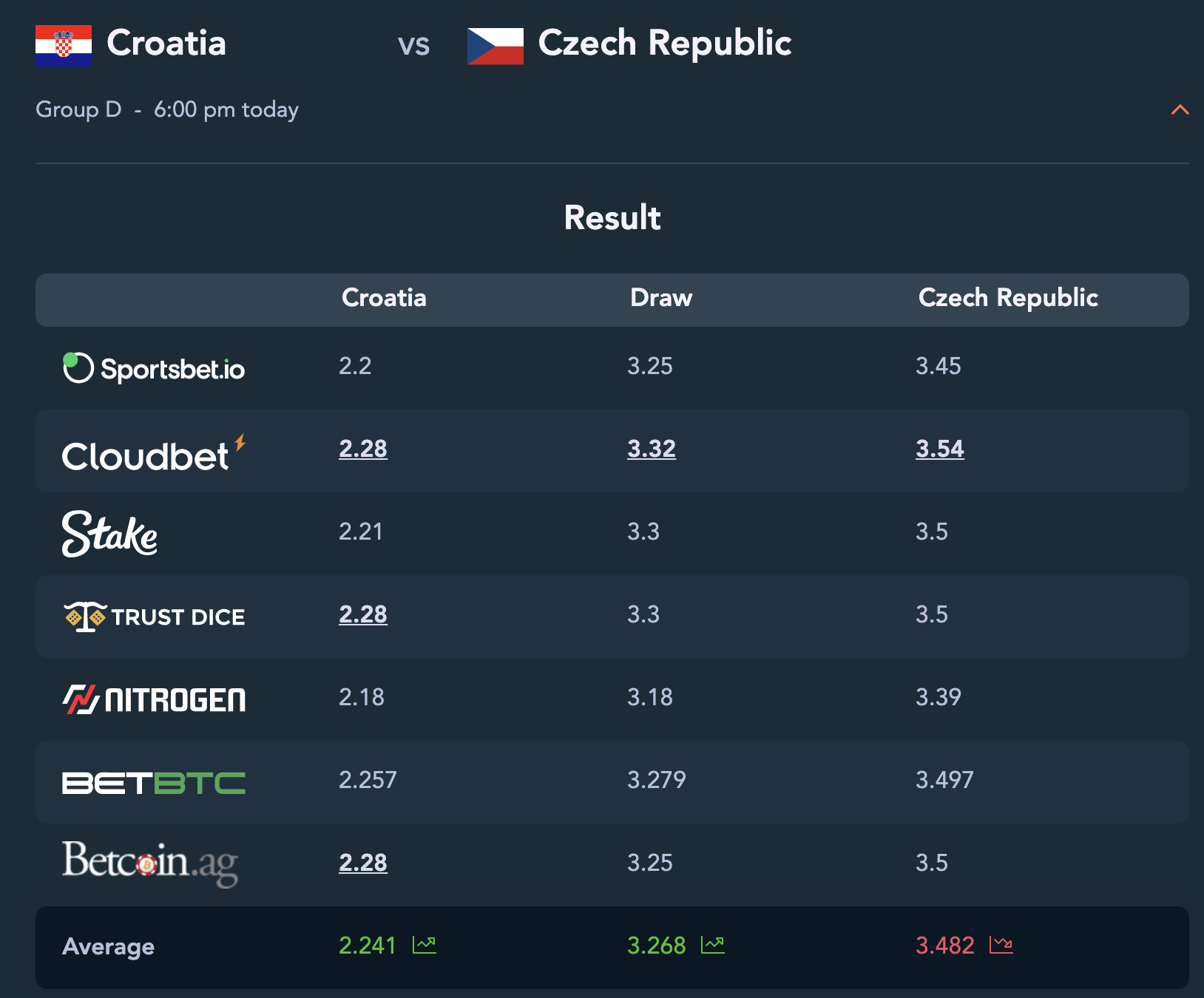Image resolution: width=1204 pixels, height=998 pixels.
Task: Click the Czech Republic flag icon
Action: point(496,46)
